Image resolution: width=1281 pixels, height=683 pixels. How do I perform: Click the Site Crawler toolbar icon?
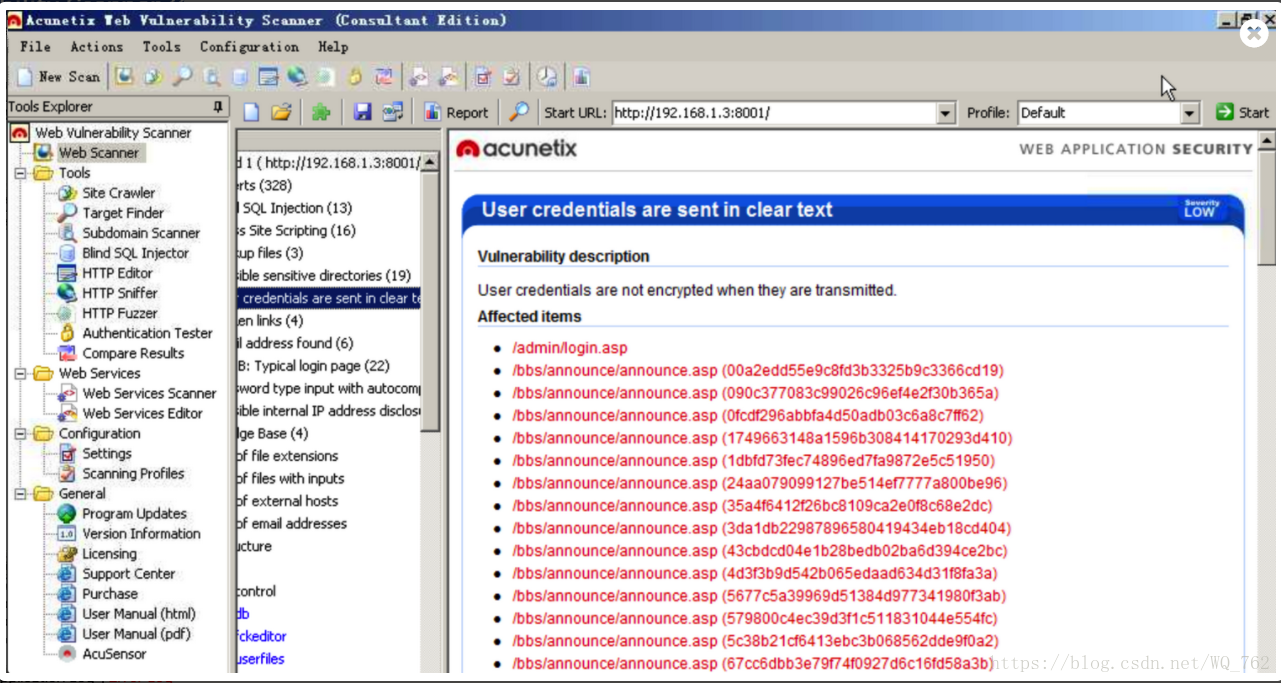point(153,76)
